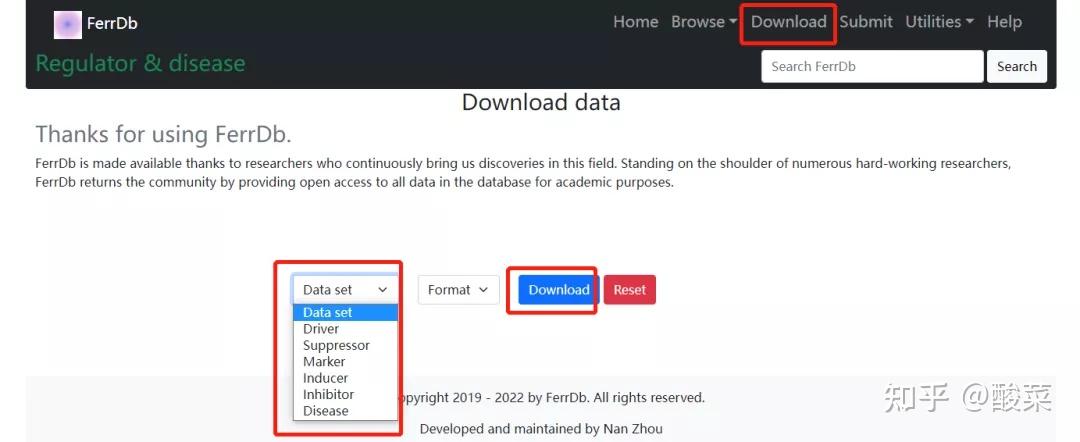This screenshot has width=1080, height=442.
Task: Click the blue Download button
Action: pyautogui.click(x=558, y=290)
